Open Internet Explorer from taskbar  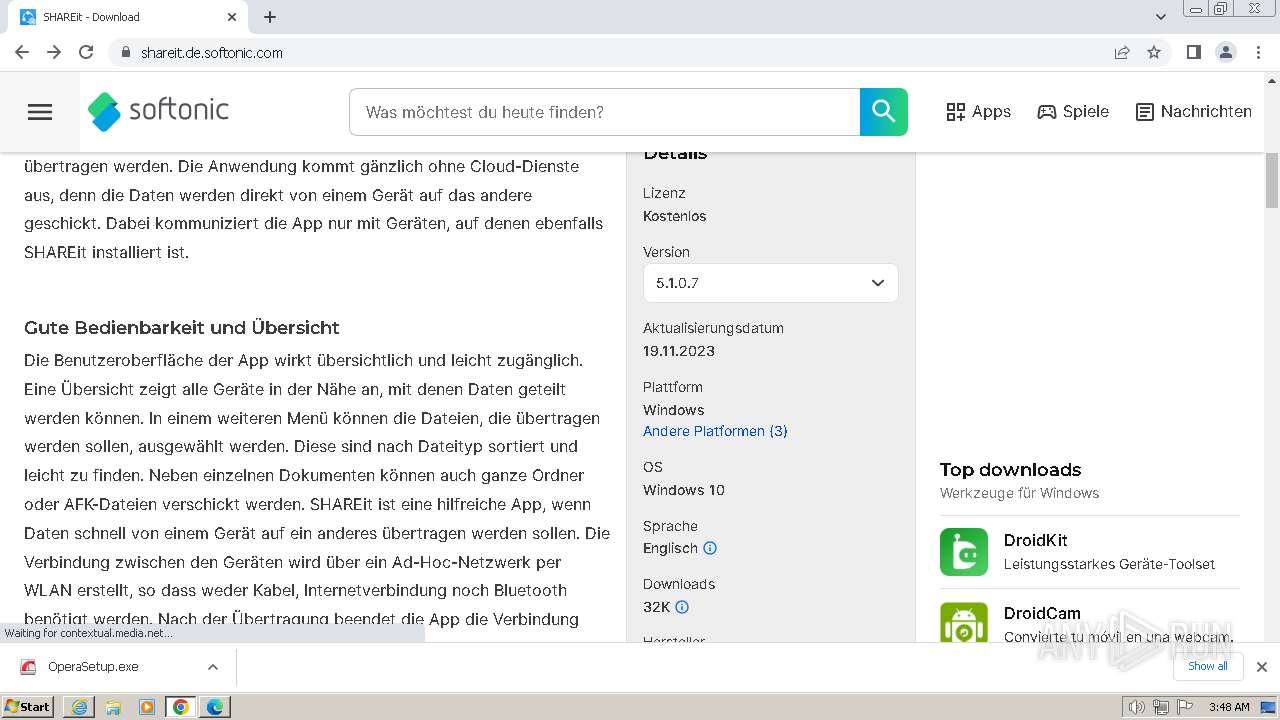click(79, 707)
